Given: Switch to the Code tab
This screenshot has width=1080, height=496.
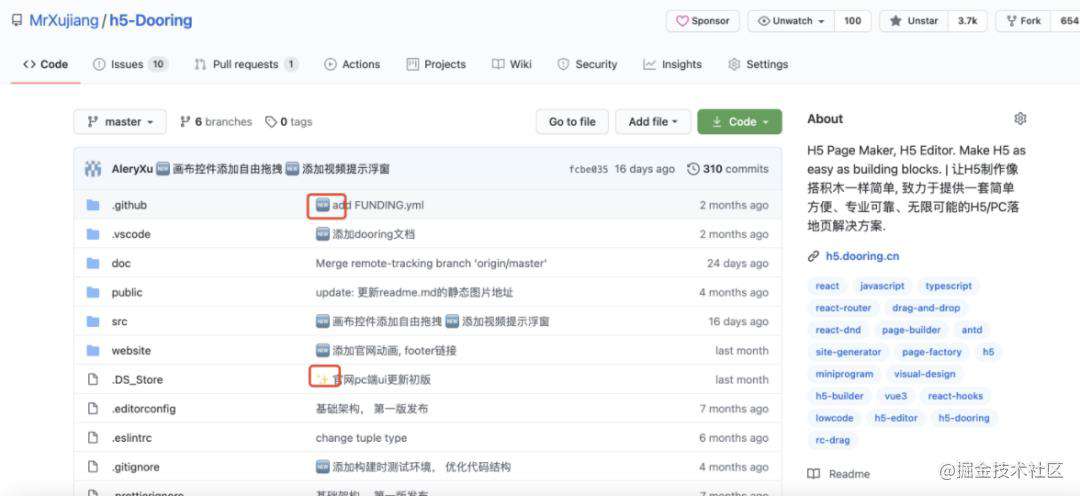Looking at the screenshot, I should click(x=45, y=64).
